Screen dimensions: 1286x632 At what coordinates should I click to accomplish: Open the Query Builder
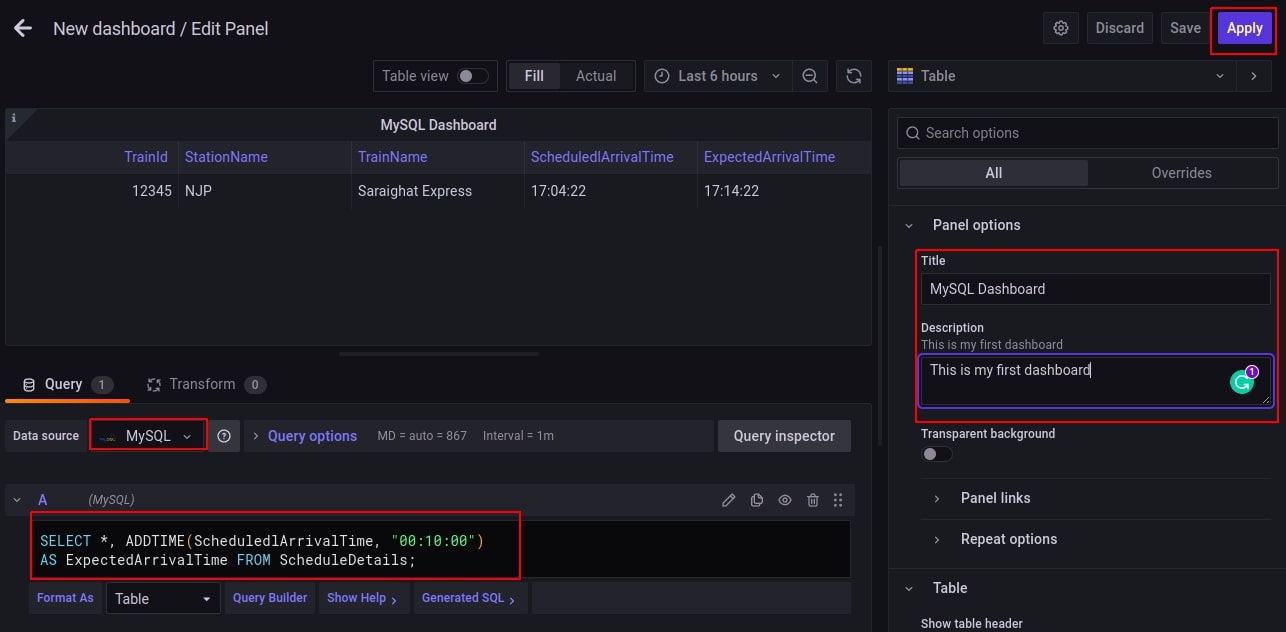click(x=270, y=598)
